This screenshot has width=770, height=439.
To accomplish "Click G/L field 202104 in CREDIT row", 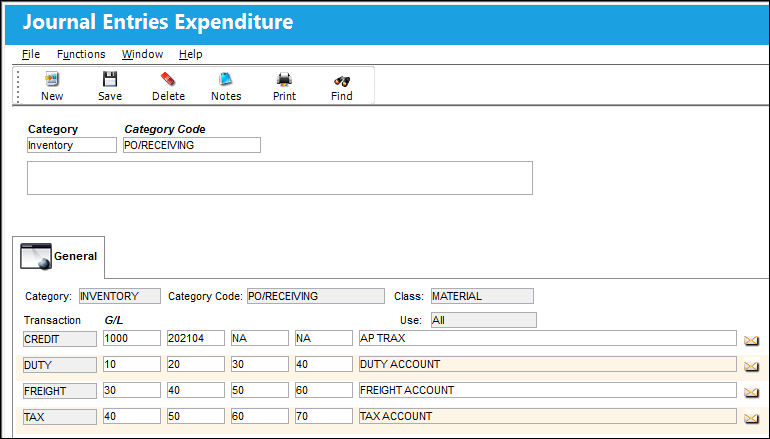I will [x=195, y=338].
